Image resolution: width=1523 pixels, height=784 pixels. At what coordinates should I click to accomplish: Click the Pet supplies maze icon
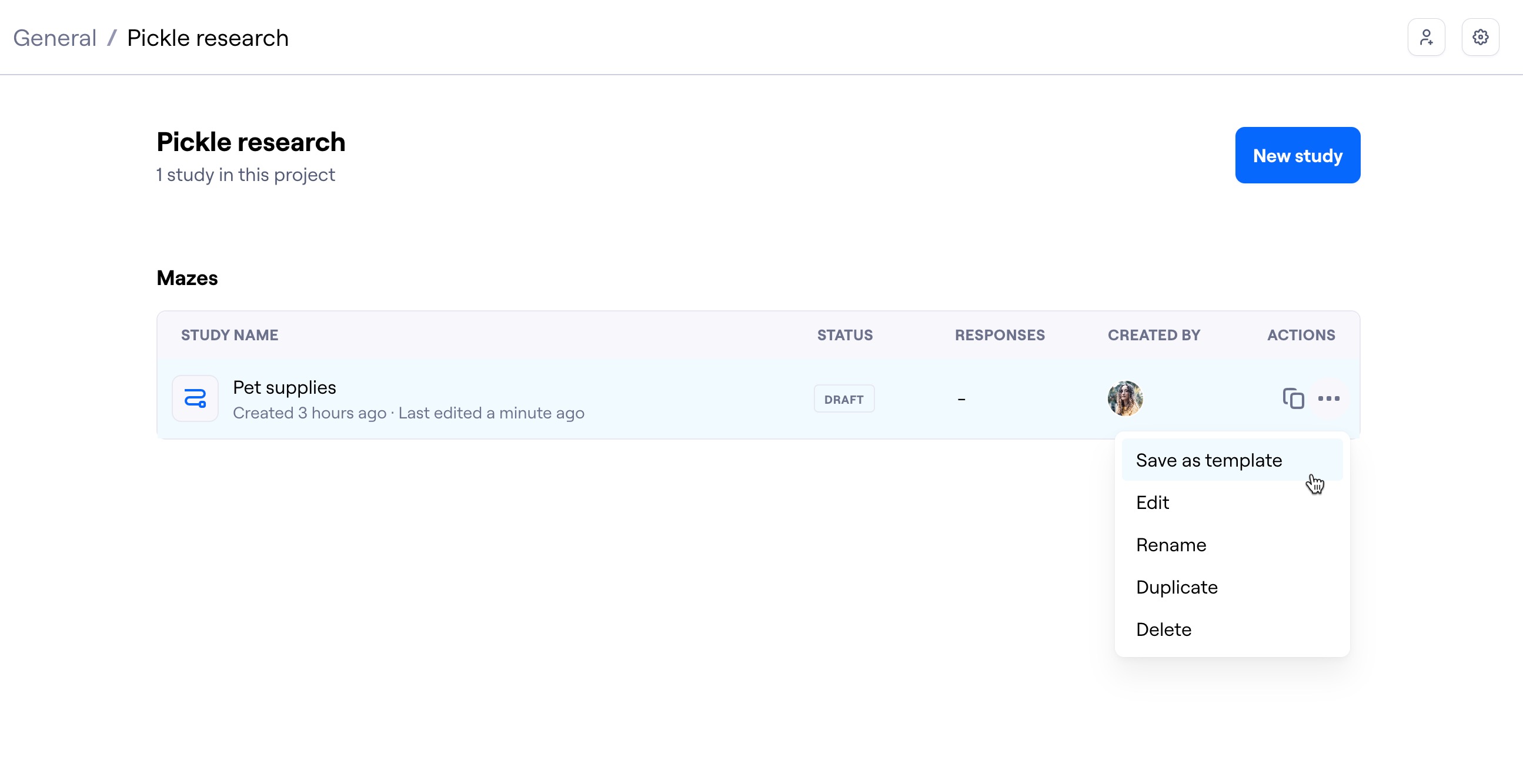(195, 399)
